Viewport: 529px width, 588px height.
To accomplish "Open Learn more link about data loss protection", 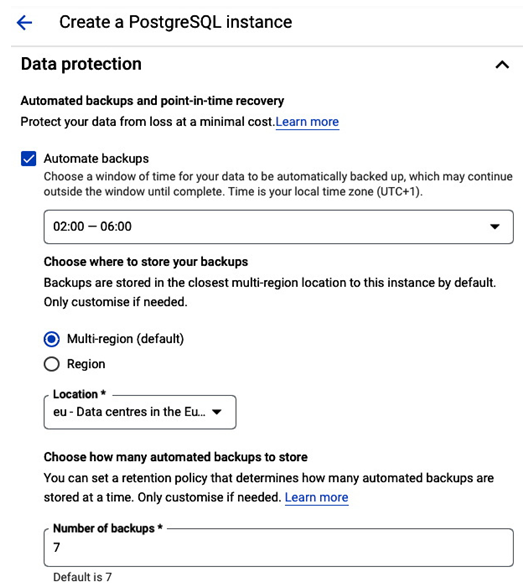I will tap(307, 122).
